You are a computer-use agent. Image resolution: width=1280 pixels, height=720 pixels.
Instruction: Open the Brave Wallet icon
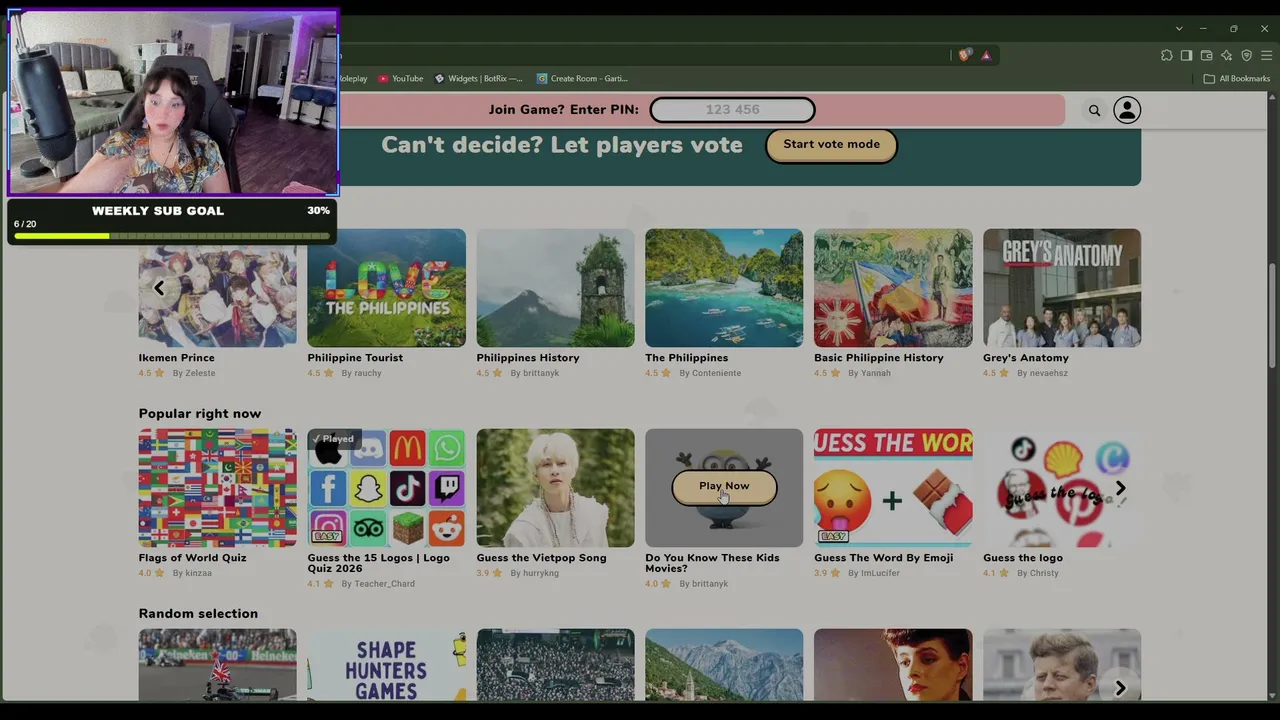(x=1206, y=55)
